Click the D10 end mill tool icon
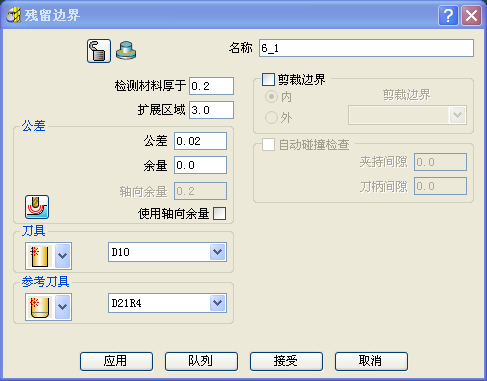This screenshot has height=381, width=487. [39, 256]
